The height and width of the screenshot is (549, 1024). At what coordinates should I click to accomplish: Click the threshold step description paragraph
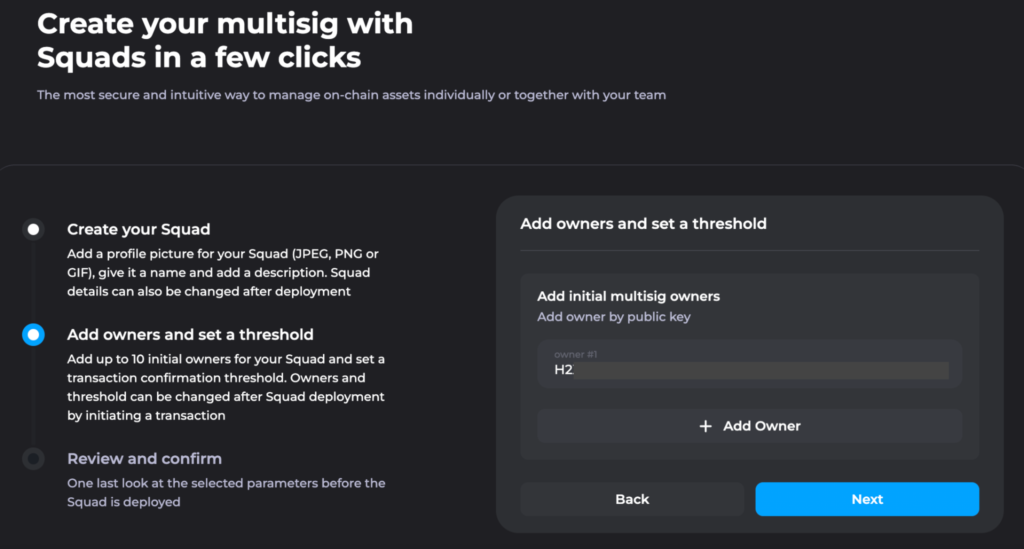pyautogui.click(x=226, y=388)
